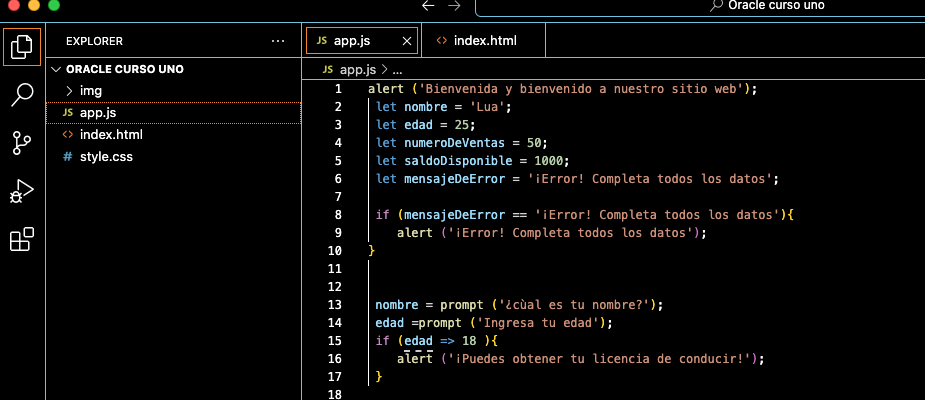Click the EXPLORER panel title
The image size is (925, 400).
tap(94, 41)
